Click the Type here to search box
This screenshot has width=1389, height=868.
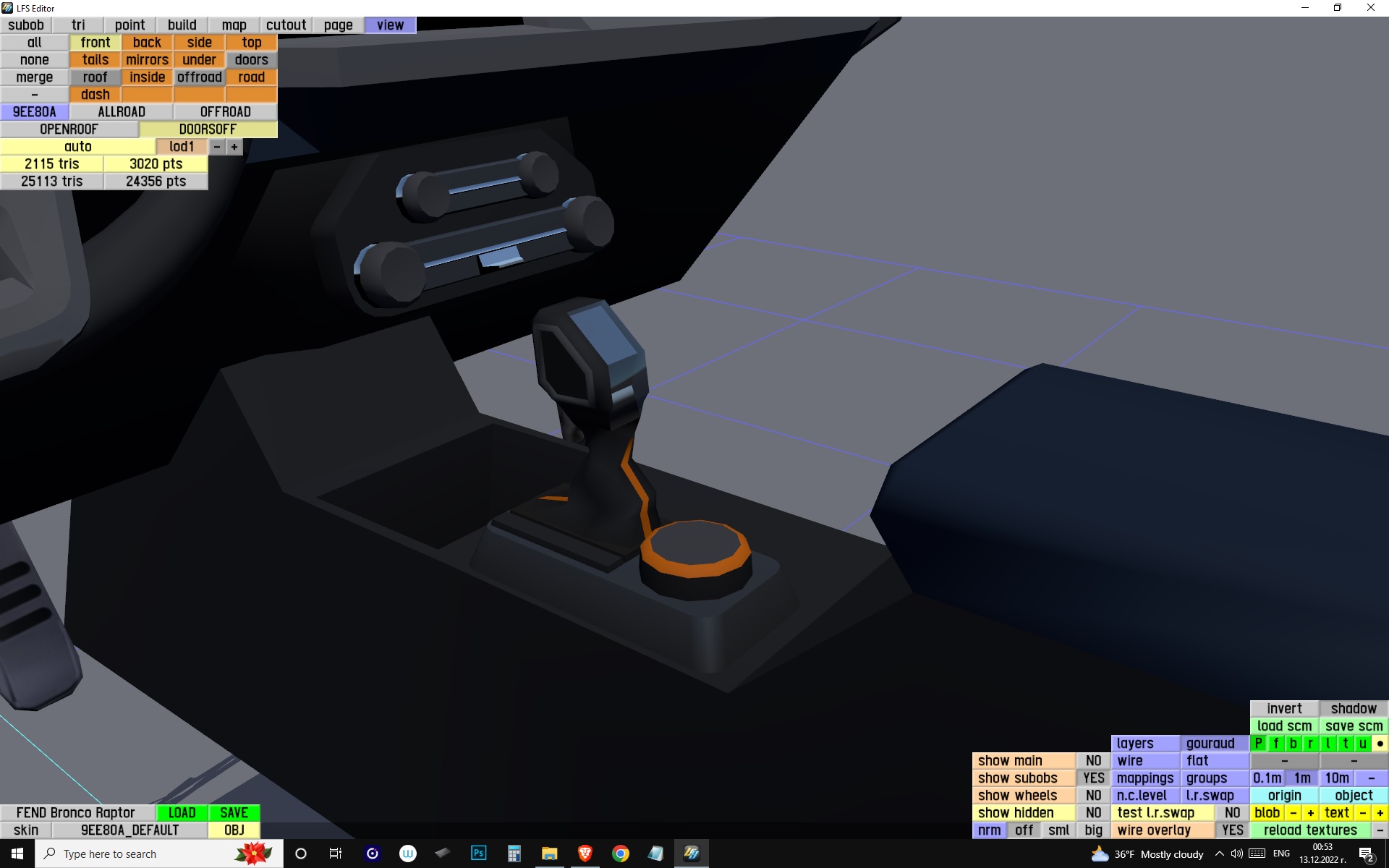137,854
